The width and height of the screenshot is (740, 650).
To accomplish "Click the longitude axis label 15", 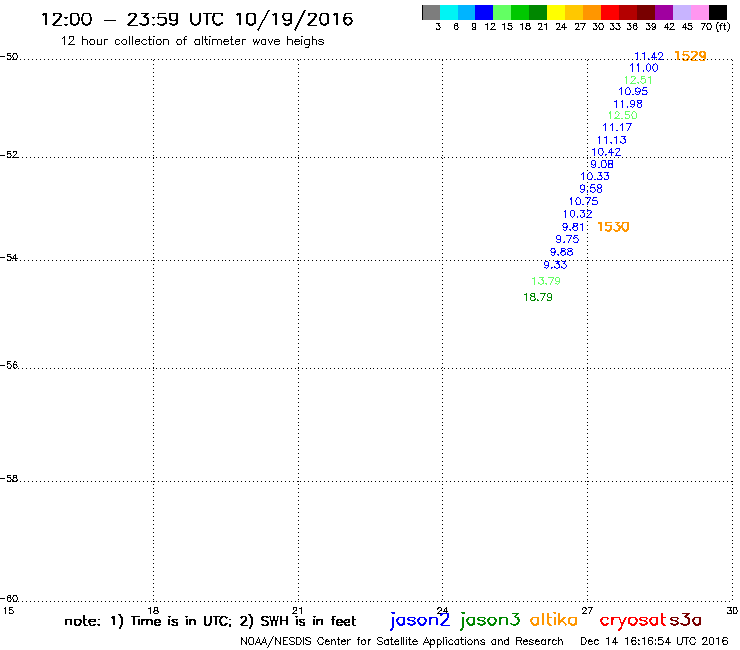I will click(8, 611).
